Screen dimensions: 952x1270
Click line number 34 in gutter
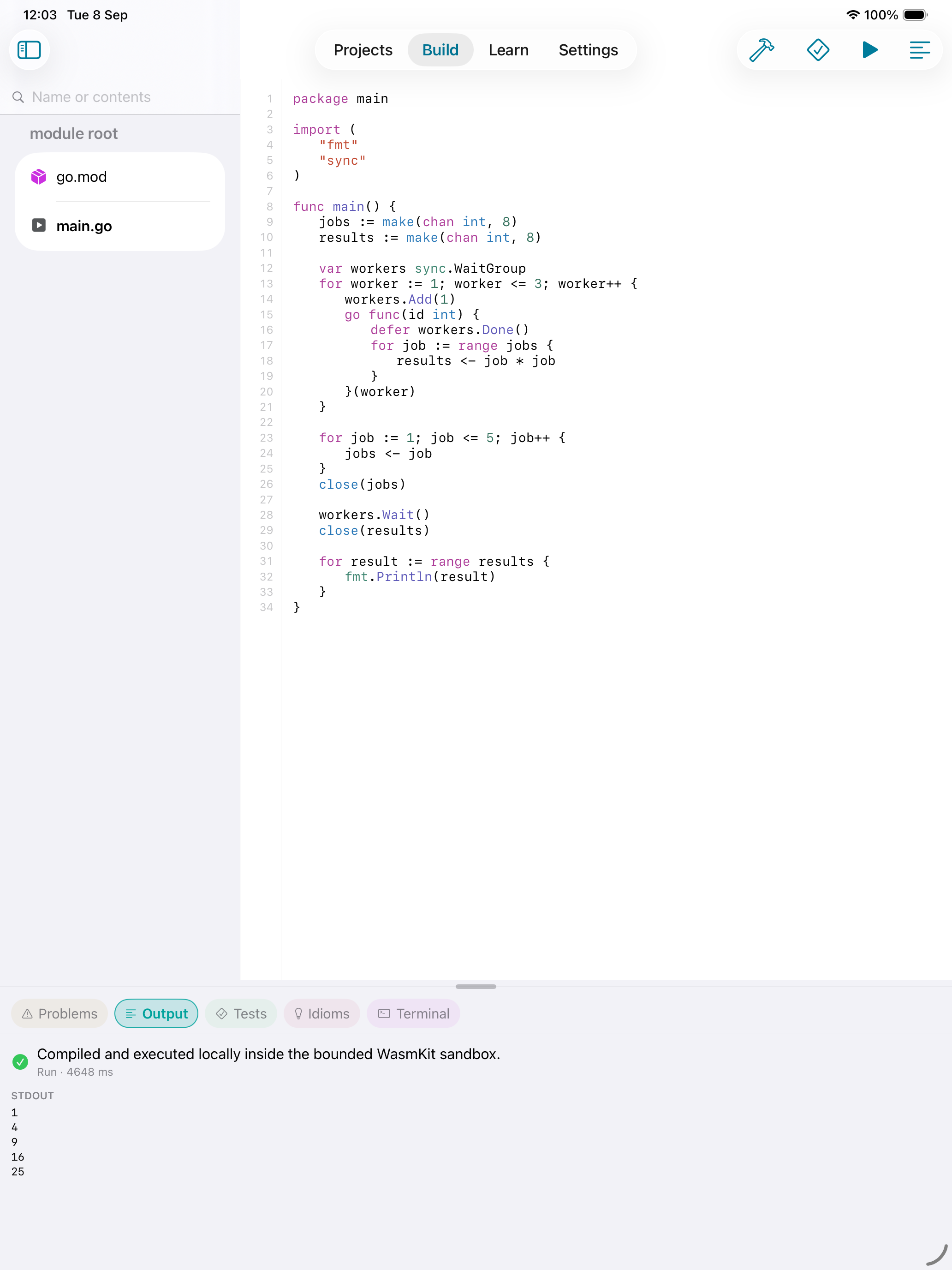pyautogui.click(x=266, y=607)
